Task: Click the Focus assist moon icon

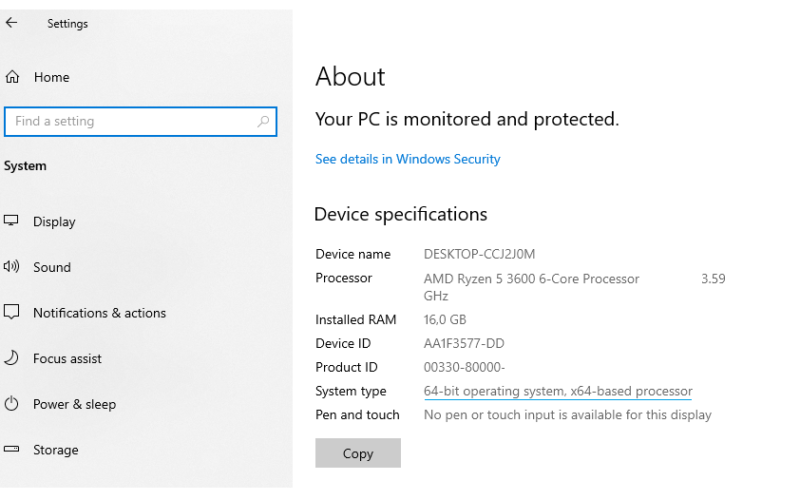Action: pos(11,358)
